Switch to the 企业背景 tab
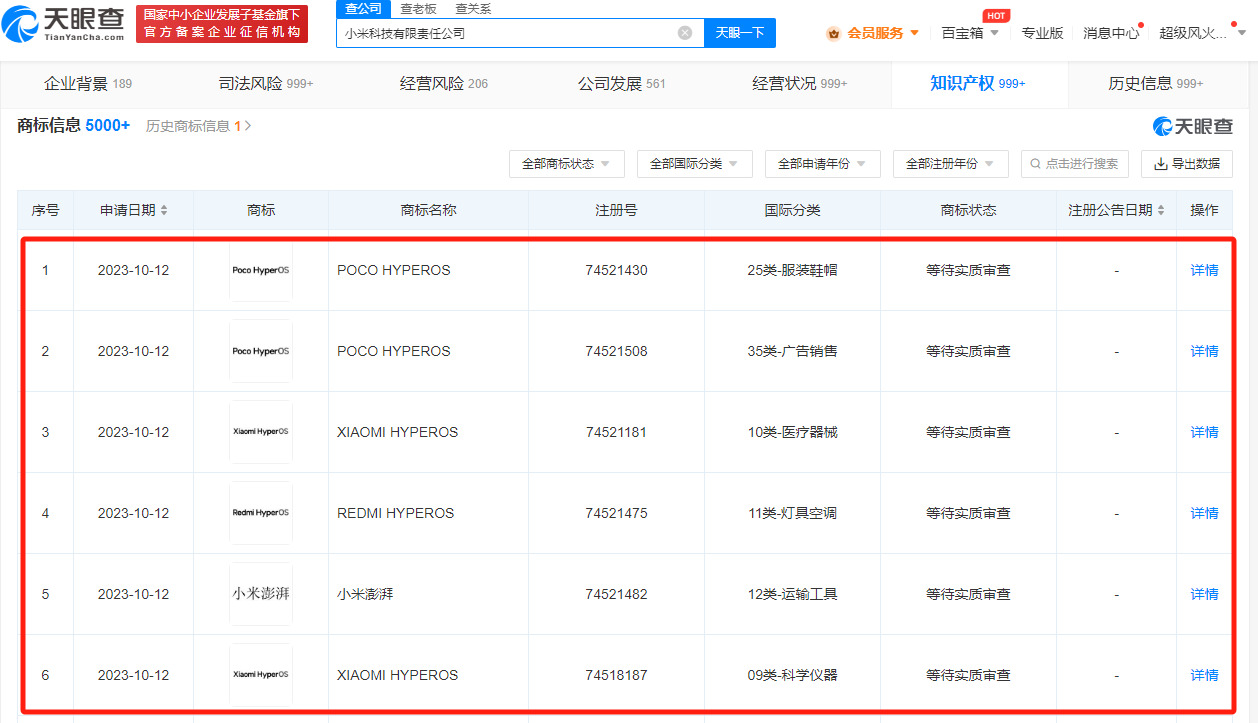This screenshot has height=723, width=1258. (x=88, y=84)
